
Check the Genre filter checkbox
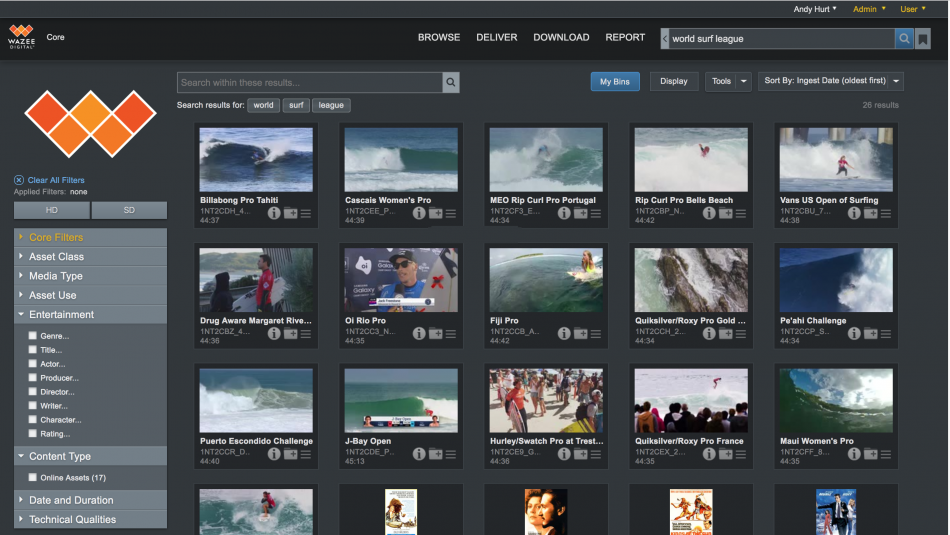pyautogui.click(x=33, y=336)
